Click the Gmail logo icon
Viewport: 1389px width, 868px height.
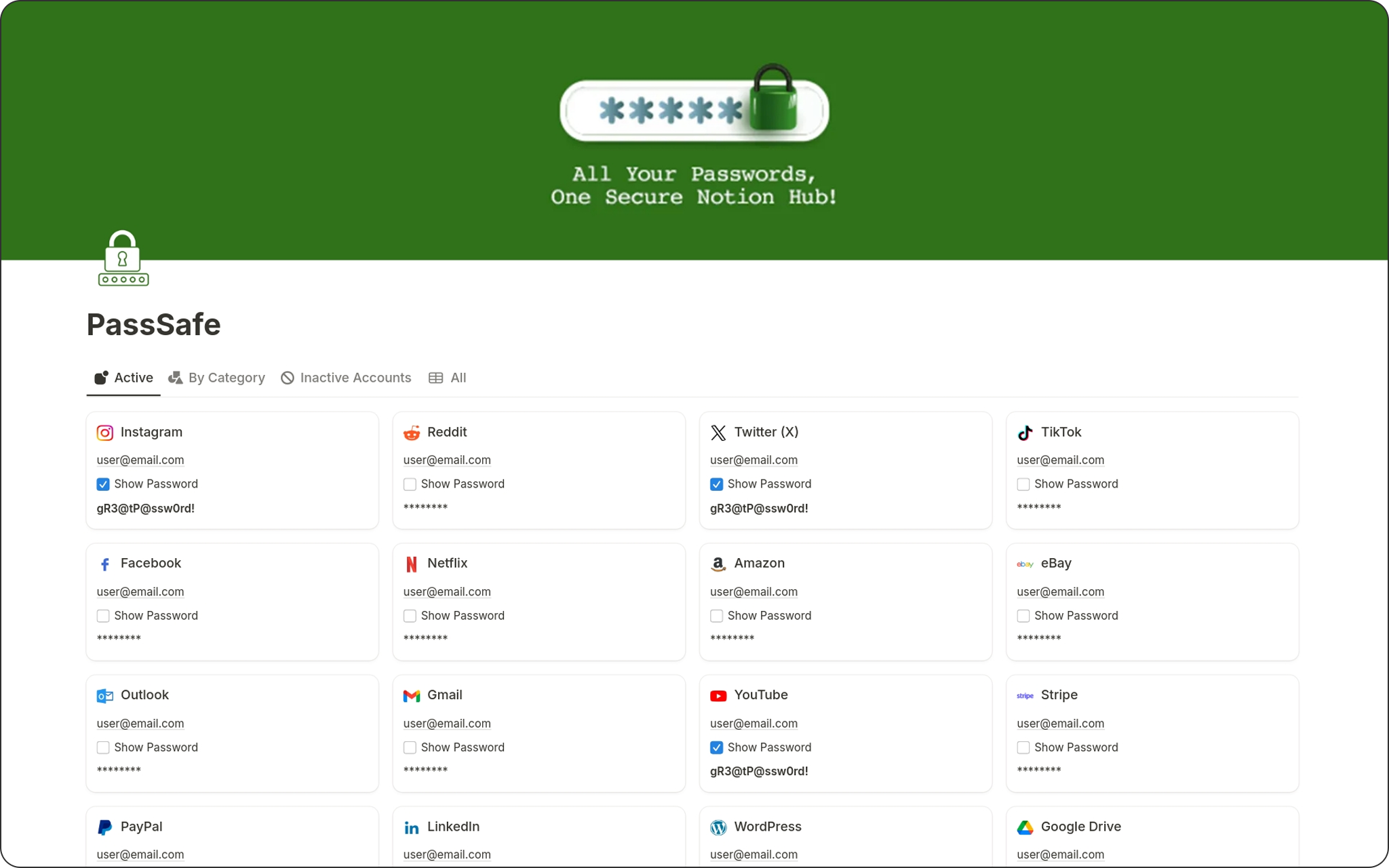tap(412, 696)
